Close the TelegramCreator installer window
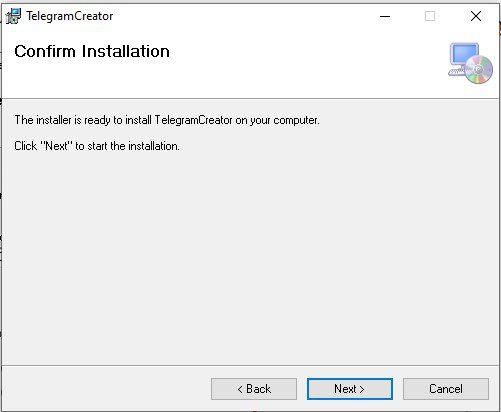Screen dimensions: 501x412 pos(476,16)
